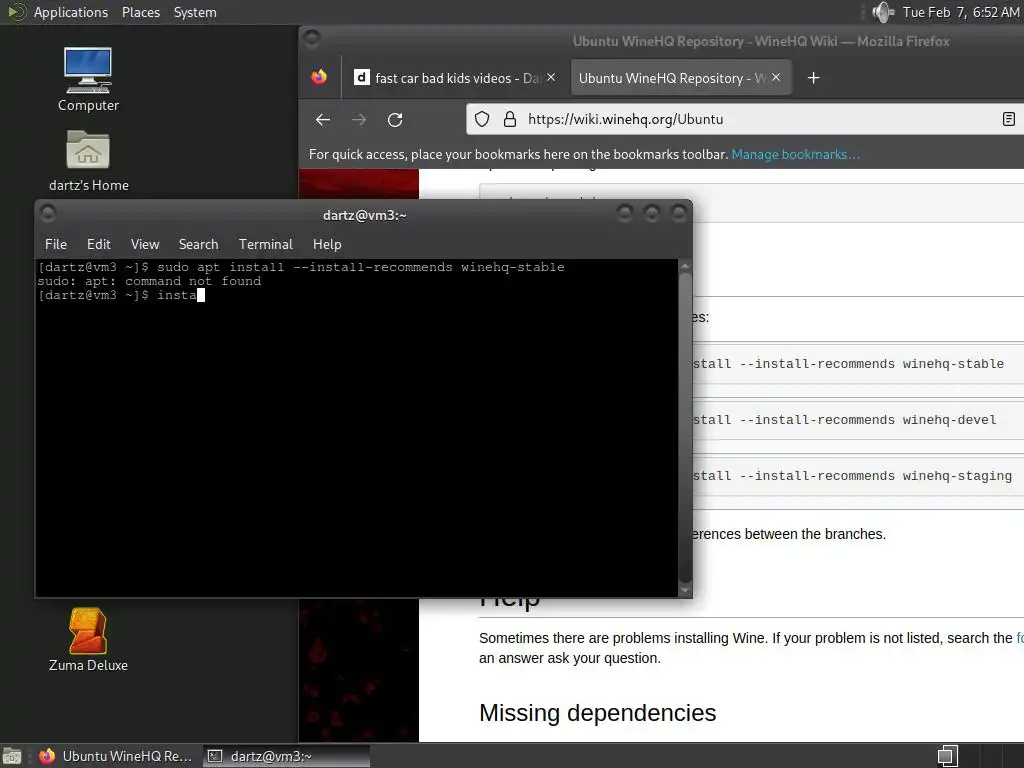
Task: Open the Places menu
Action: pyautogui.click(x=140, y=12)
